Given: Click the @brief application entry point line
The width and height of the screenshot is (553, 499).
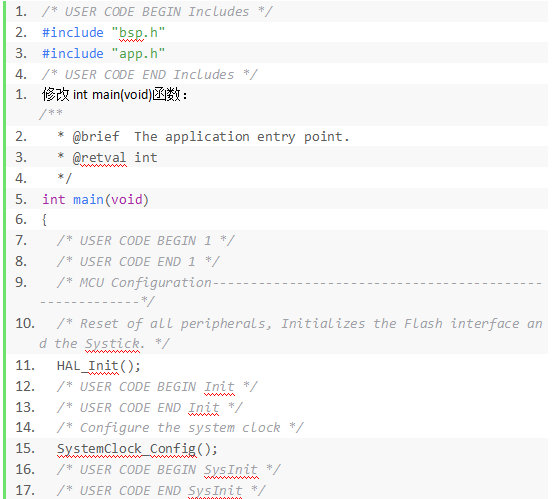Looking at the screenshot, I should [203, 137].
